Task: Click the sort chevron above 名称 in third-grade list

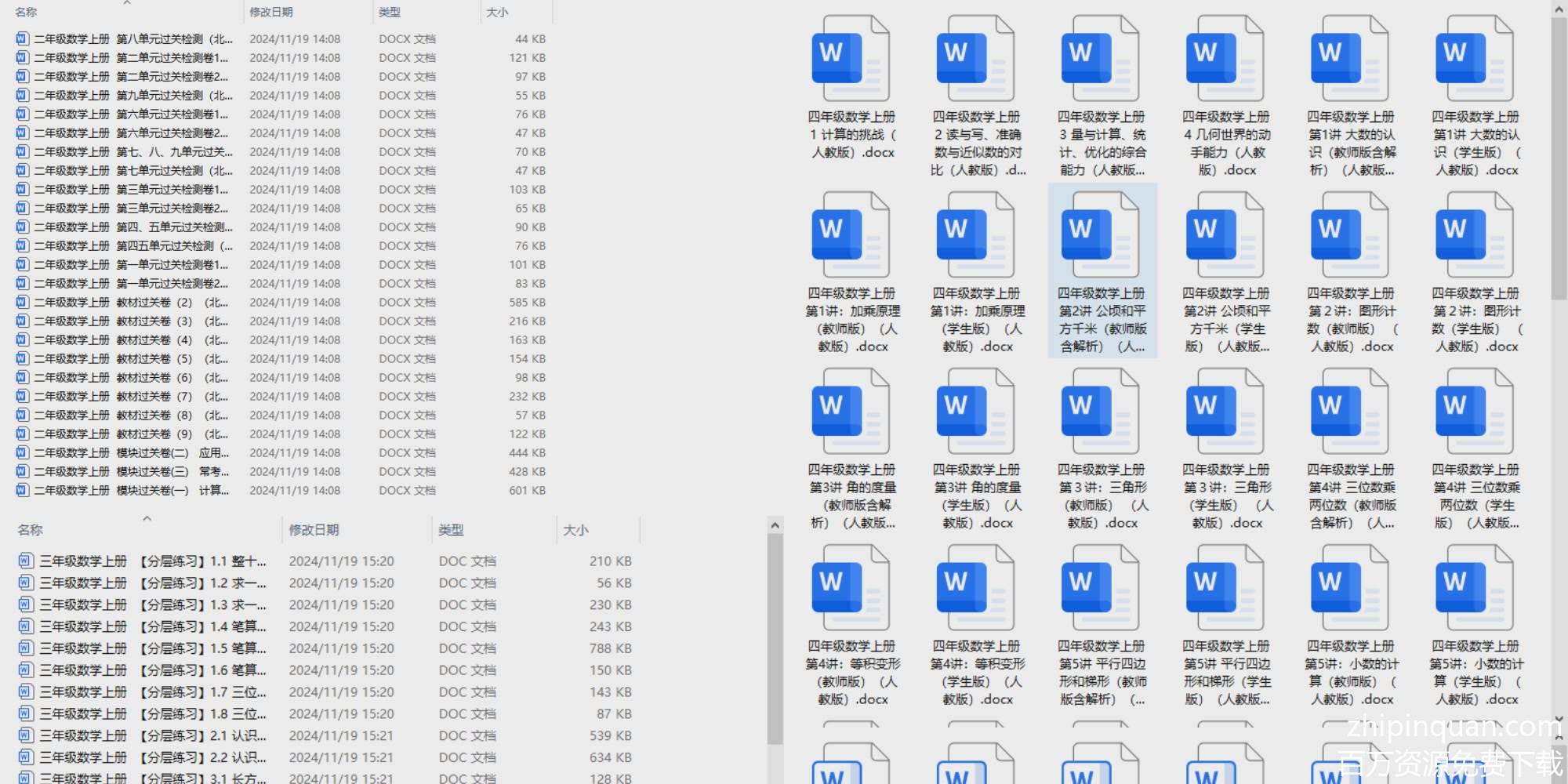Action: pos(147,518)
